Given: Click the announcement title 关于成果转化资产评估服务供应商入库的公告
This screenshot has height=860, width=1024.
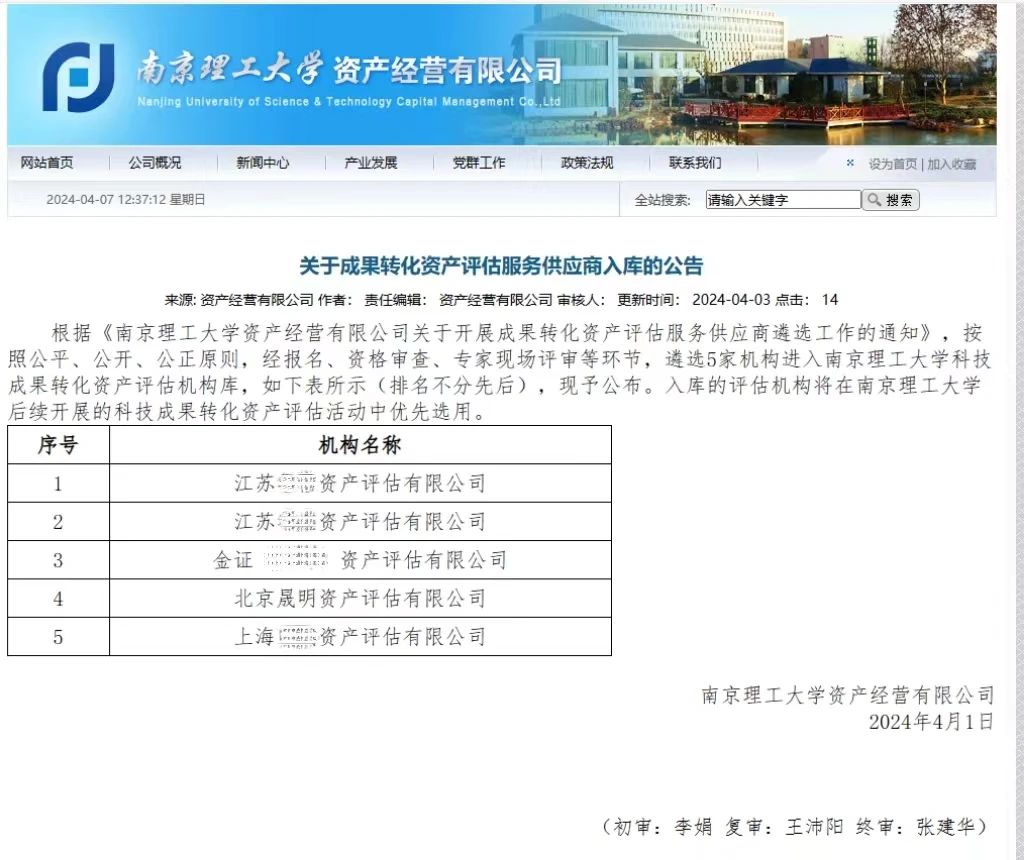Looking at the screenshot, I should pyautogui.click(x=501, y=266).
